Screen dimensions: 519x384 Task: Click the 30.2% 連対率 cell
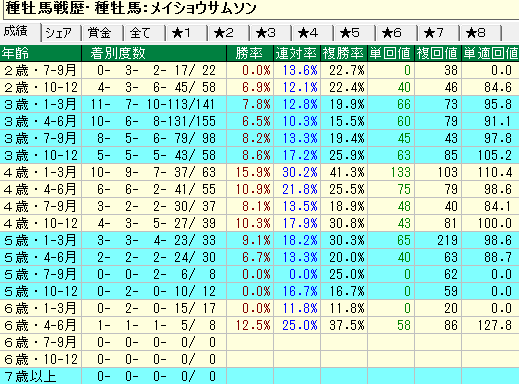click(297, 172)
